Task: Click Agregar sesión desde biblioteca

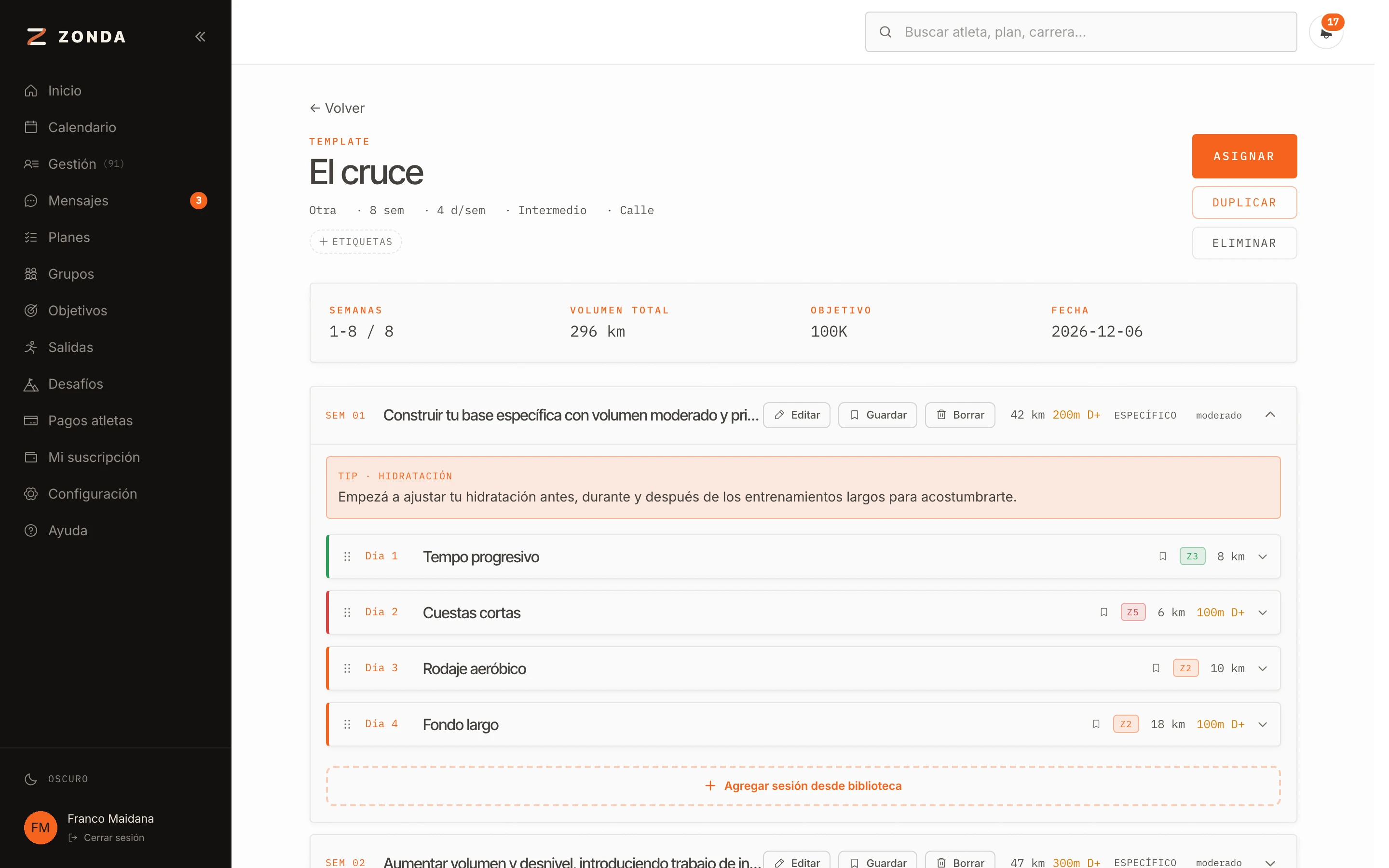Action: pyautogui.click(x=803, y=786)
